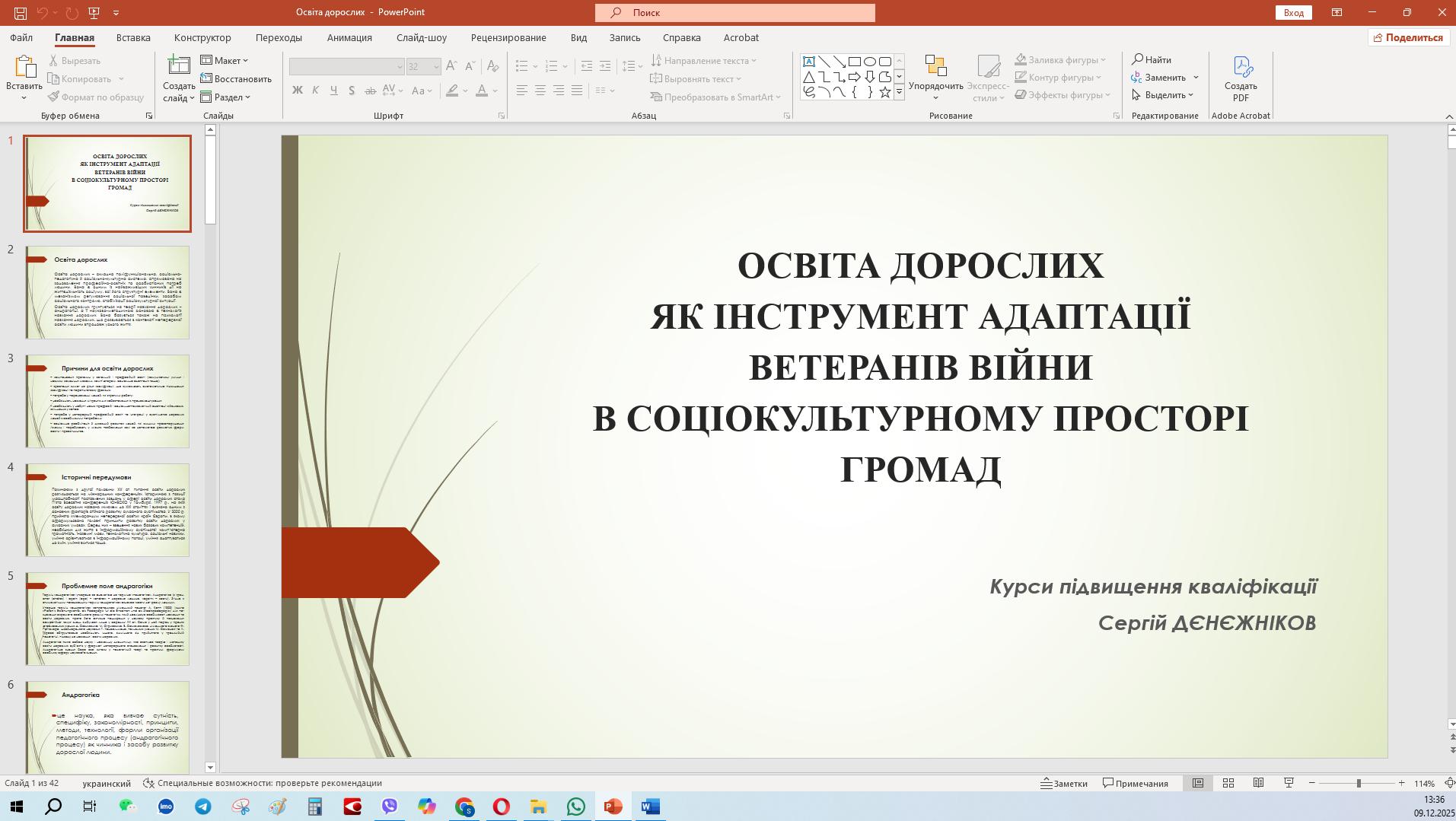Toggle the Comments pane
The image size is (1456, 821).
(x=1136, y=783)
